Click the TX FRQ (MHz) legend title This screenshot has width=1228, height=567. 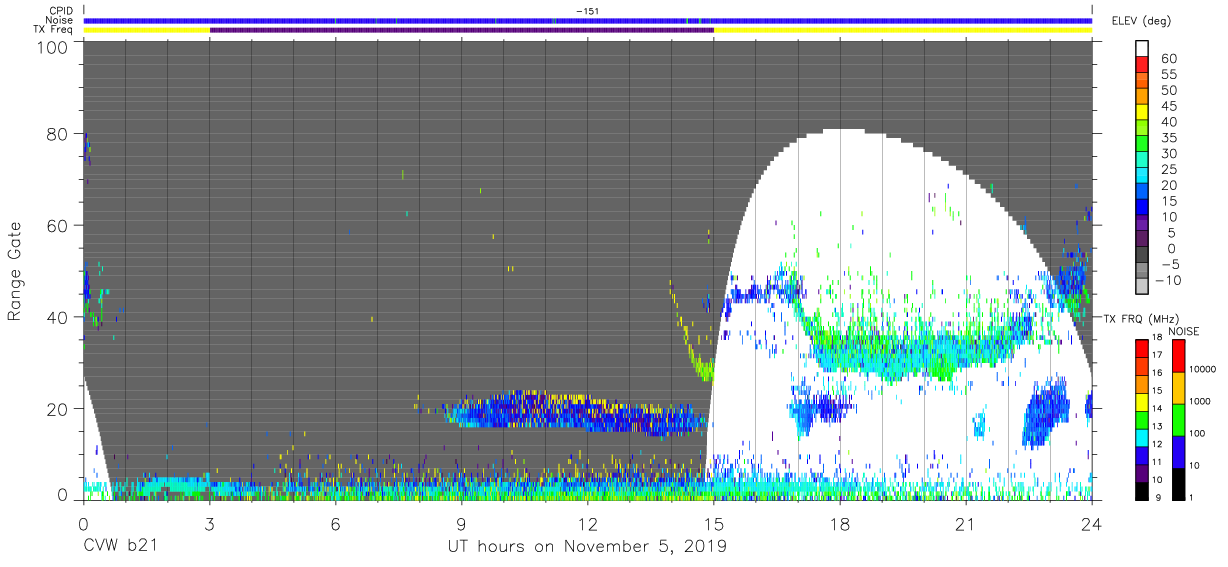tap(1140, 319)
